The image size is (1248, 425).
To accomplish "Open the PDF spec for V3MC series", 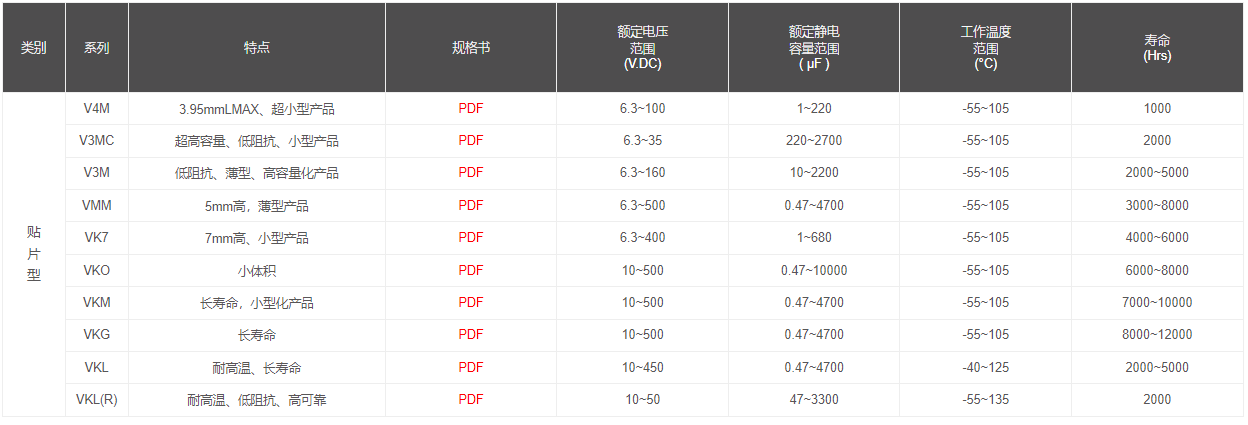I will point(470,140).
